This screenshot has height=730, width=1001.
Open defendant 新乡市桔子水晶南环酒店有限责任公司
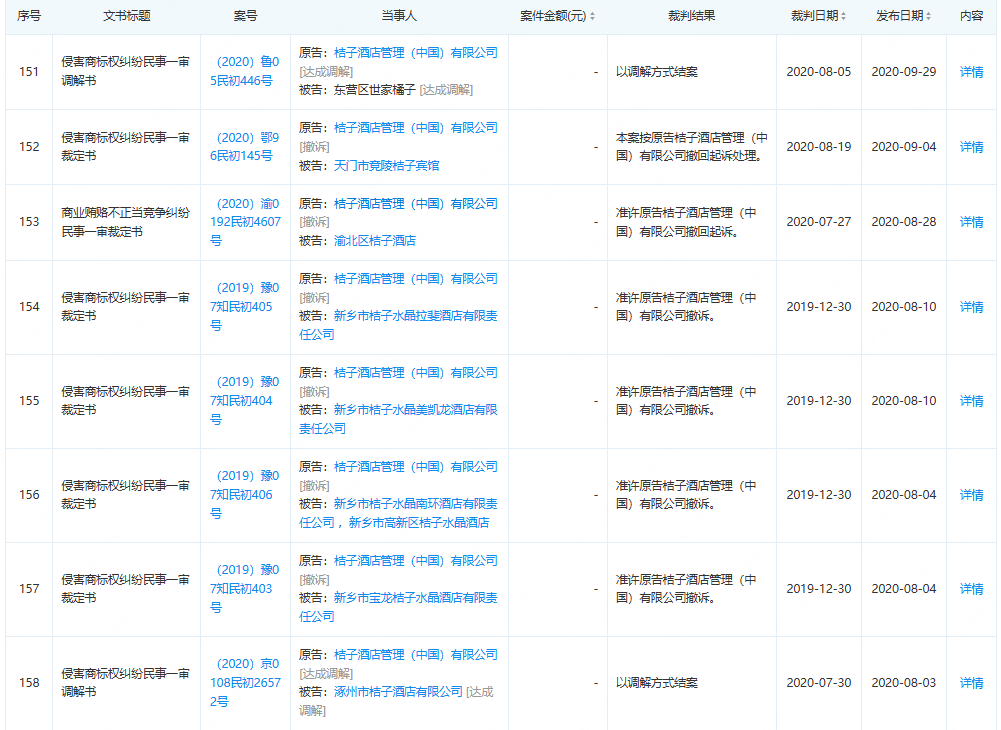coord(398,513)
